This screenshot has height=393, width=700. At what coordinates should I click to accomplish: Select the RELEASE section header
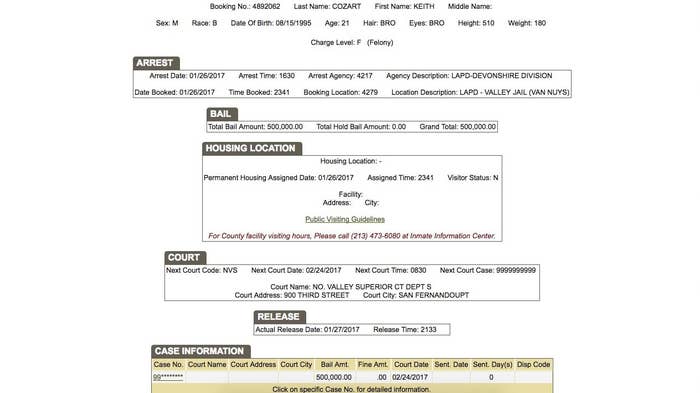click(280, 317)
